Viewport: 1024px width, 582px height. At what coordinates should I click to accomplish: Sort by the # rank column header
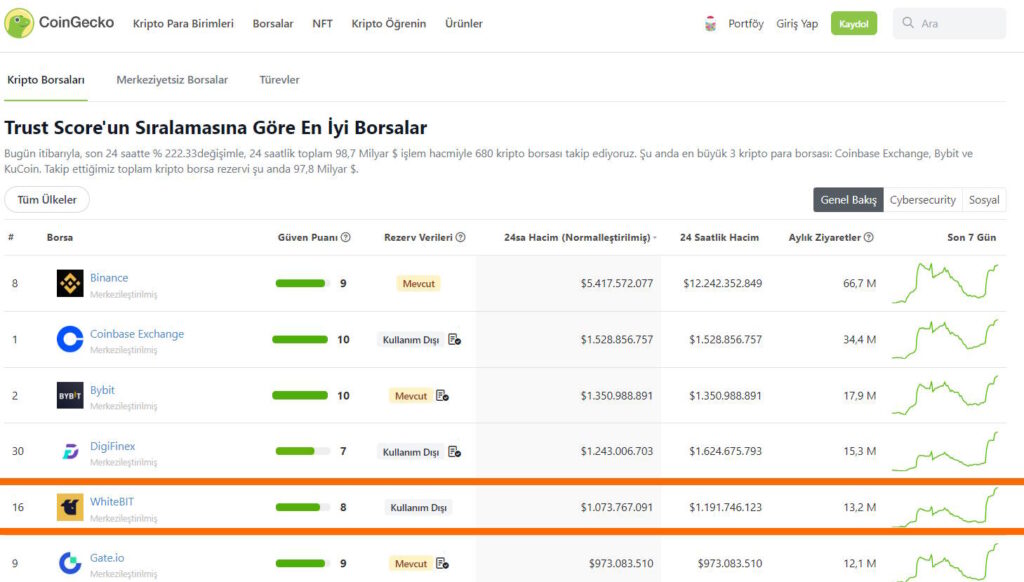pyautogui.click(x=11, y=237)
